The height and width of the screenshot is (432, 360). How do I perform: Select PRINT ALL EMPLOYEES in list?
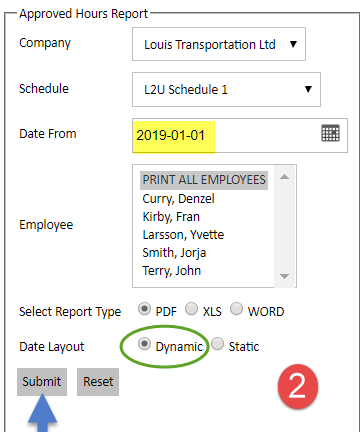pyautogui.click(x=204, y=180)
